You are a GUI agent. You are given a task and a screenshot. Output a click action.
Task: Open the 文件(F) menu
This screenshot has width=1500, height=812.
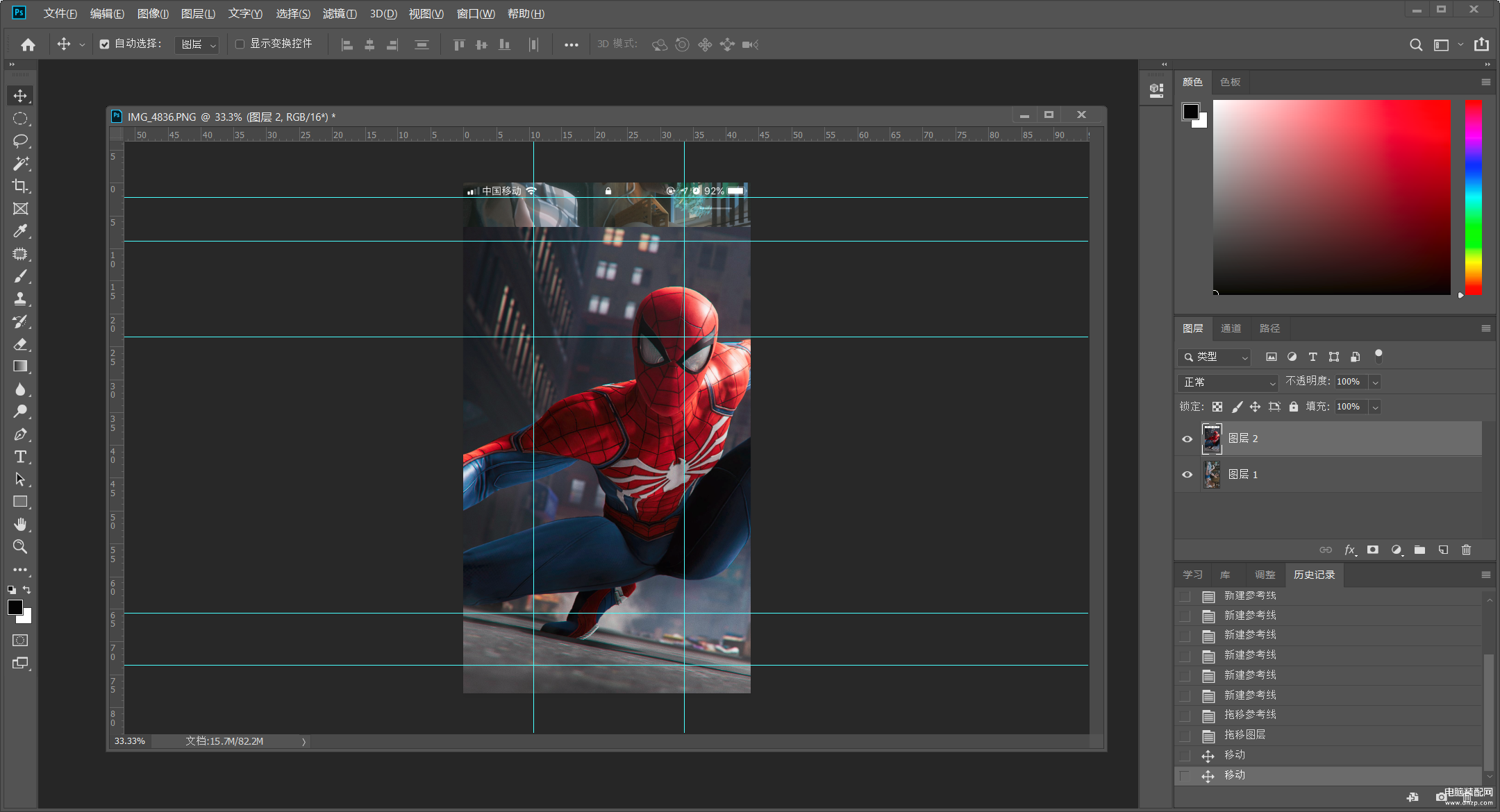[60, 14]
